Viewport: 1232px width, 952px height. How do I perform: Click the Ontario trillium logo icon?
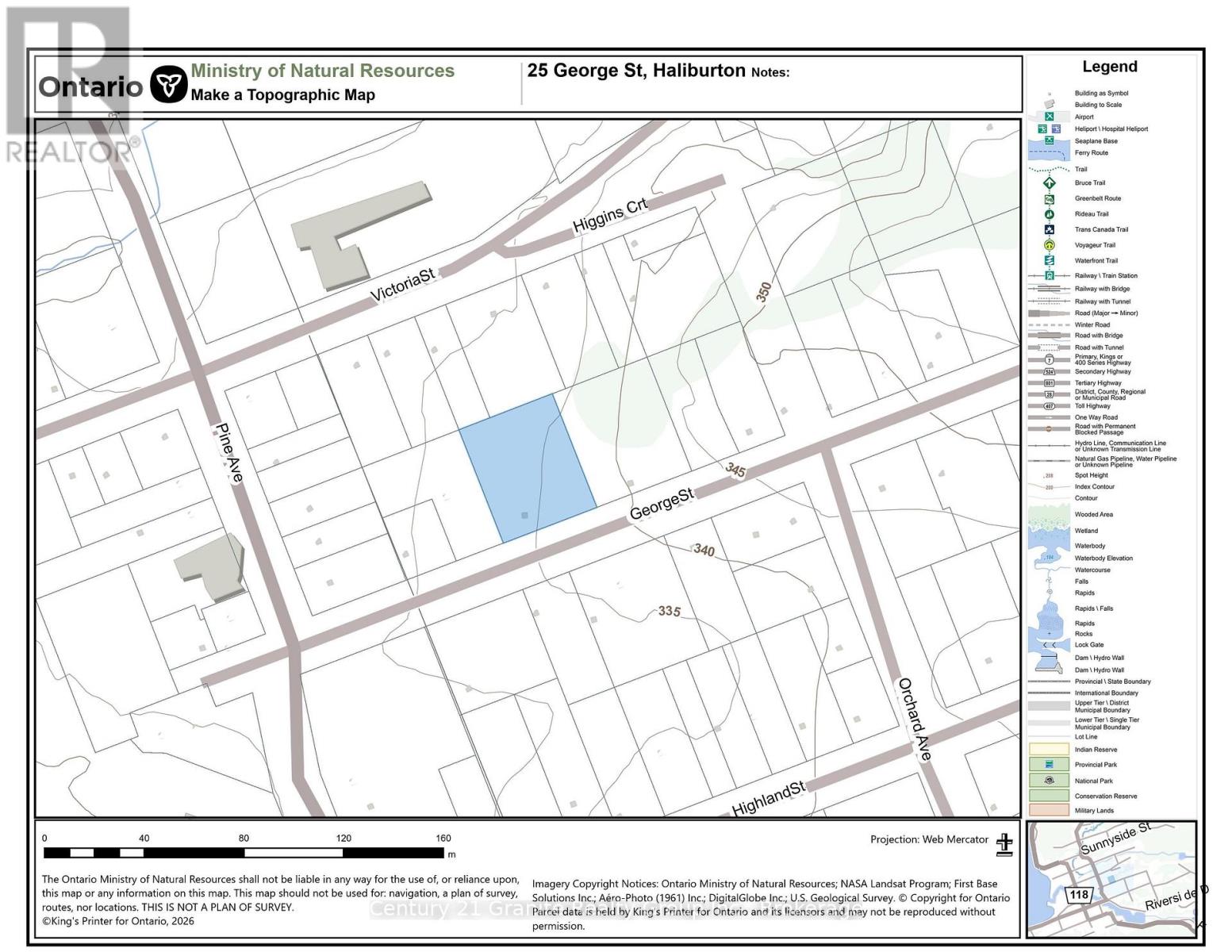(168, 84)
